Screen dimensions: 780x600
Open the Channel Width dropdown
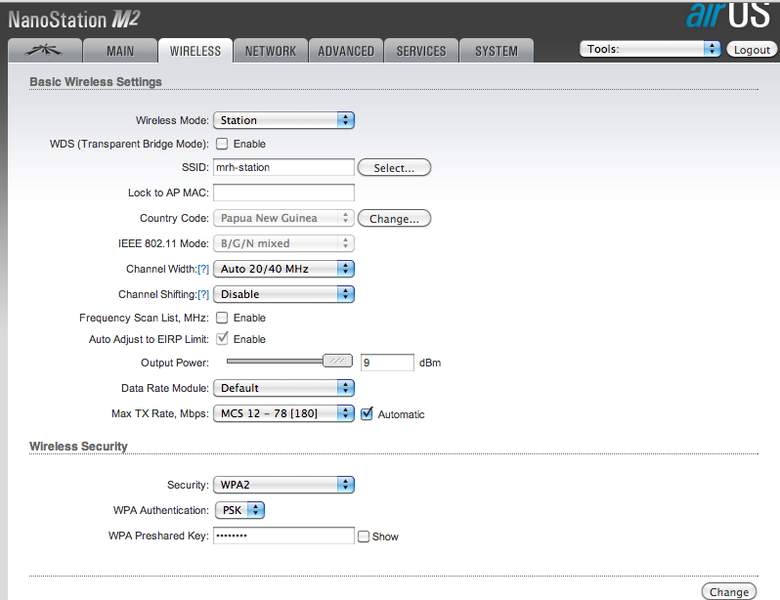[284, 269]
